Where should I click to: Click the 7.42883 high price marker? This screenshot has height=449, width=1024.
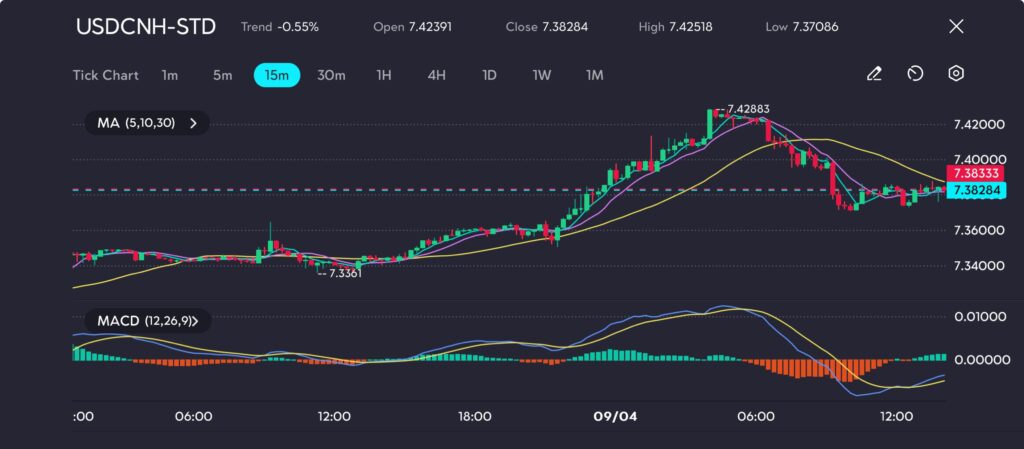coord(747,109)
